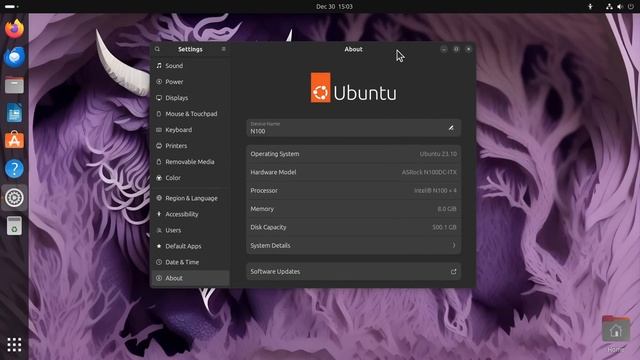Screen dimensions: 640x360
Task: Click the Displays monitor icon
Action: pyautogui.click(x=159, y=98)
